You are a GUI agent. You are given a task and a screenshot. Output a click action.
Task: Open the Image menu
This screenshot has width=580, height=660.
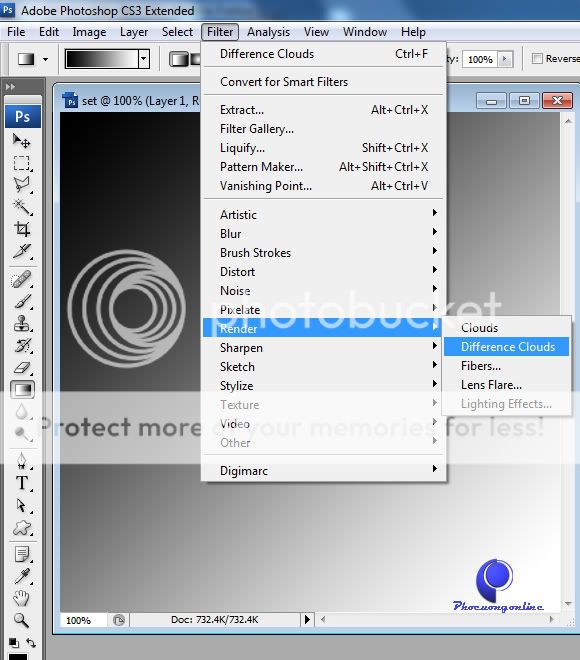pos(89,32)
